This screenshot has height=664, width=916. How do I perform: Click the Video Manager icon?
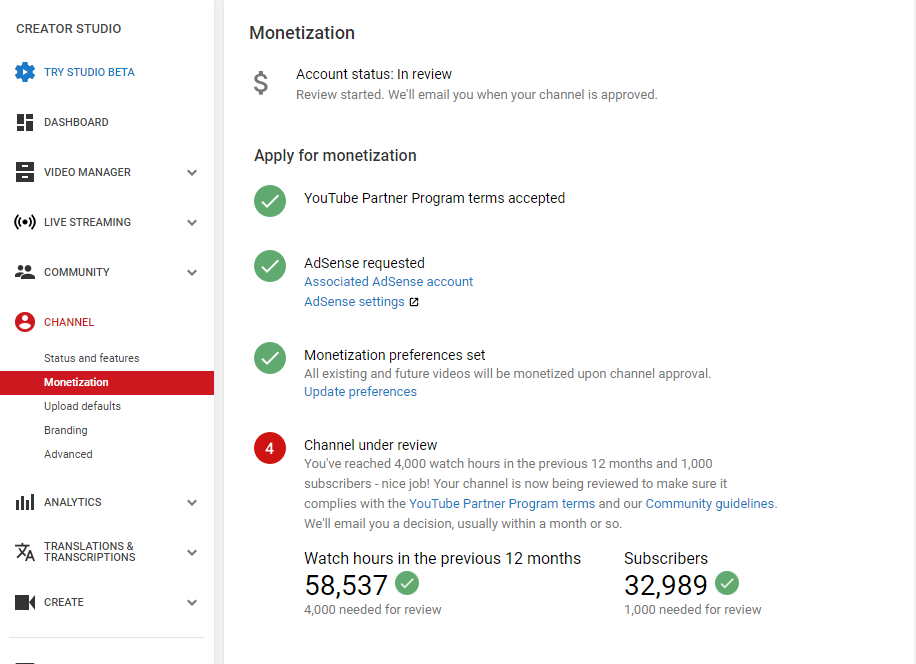25,172
